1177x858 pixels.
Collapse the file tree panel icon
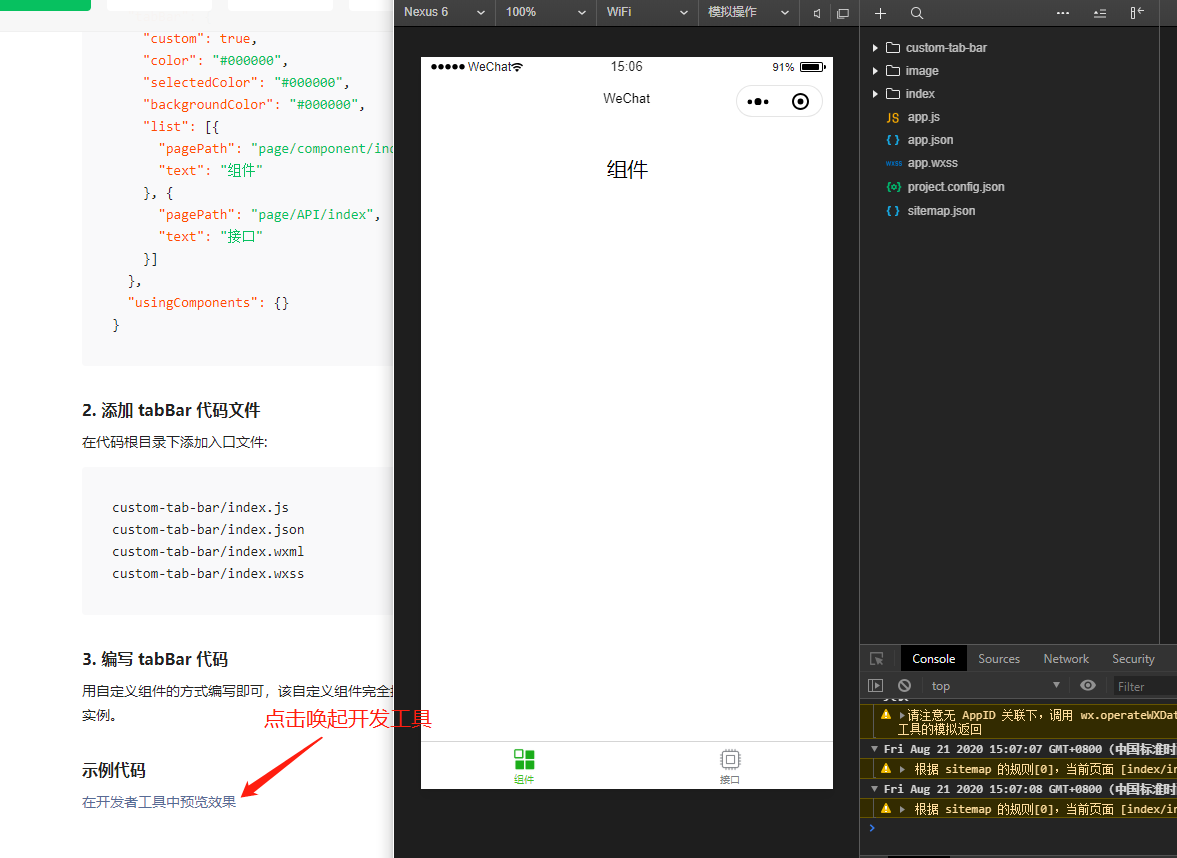click(x=1137, y=13)
